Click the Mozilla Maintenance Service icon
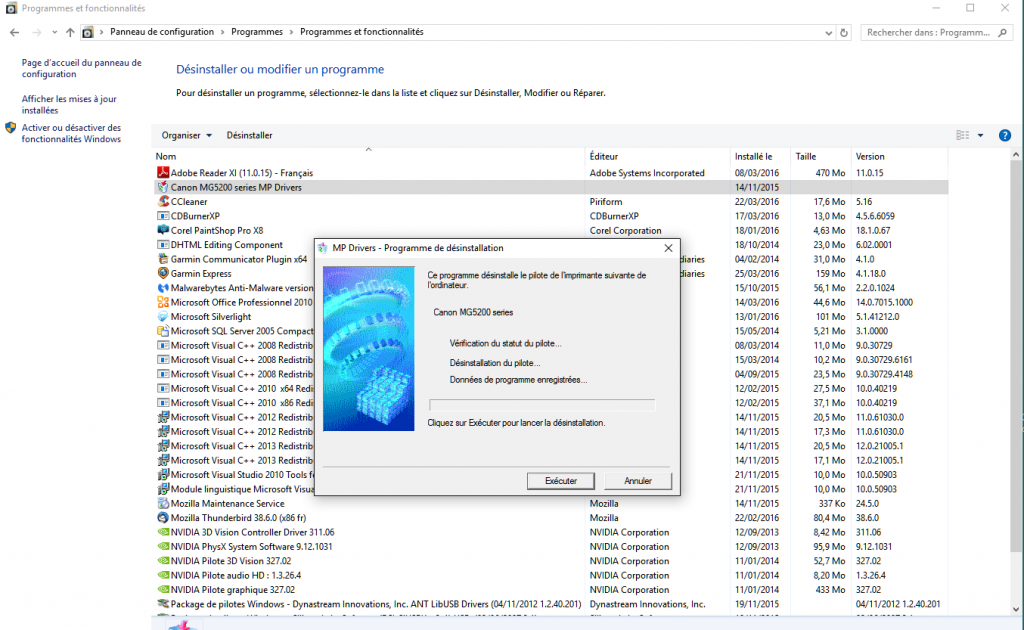Image resolution: width=1024 pixels, height=630 pixels. [x=163, y=503]
